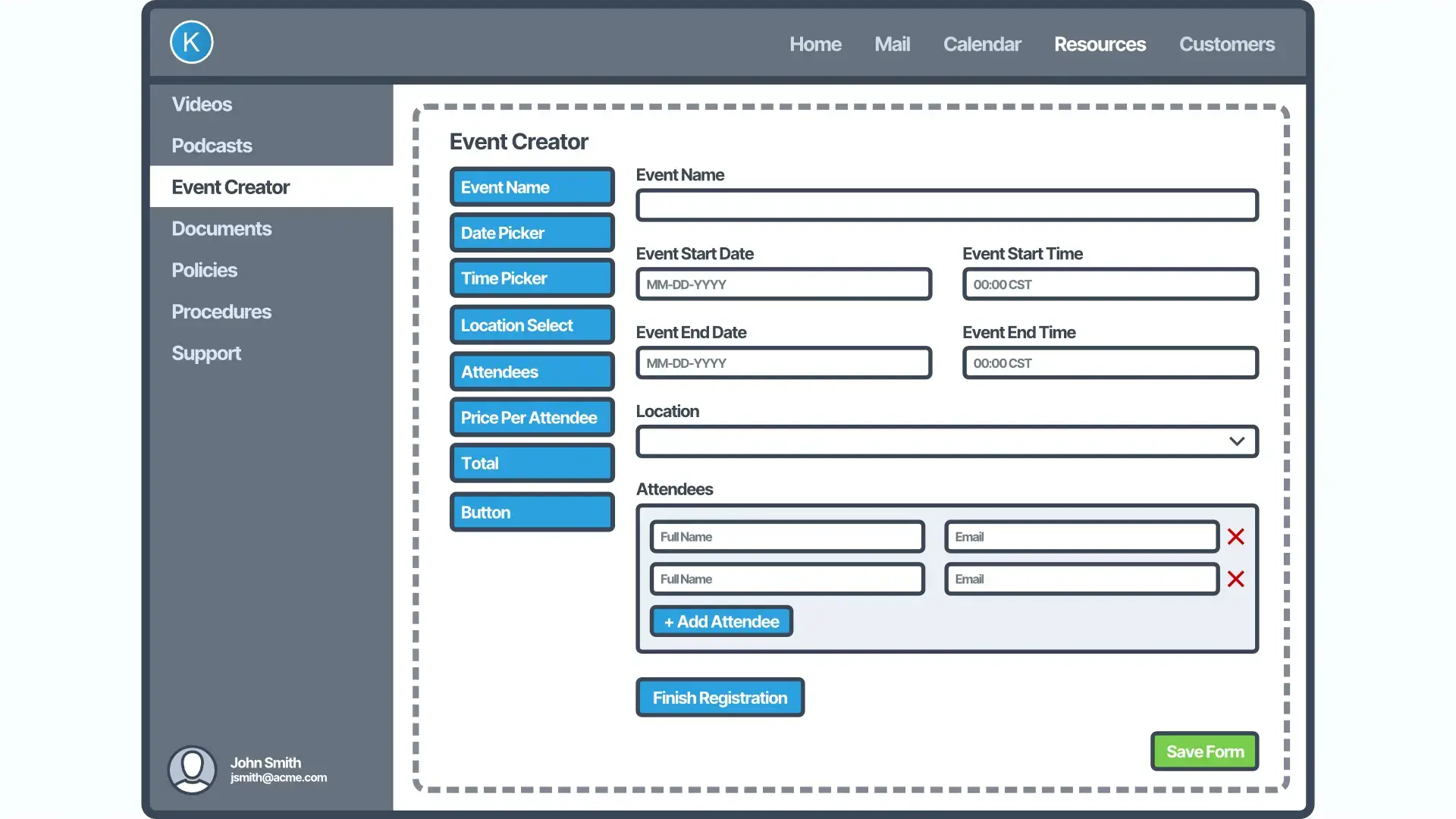The image size is (1456, 819).
Task: Open the Event End Time field
Action: click(x=1109, y=362)
